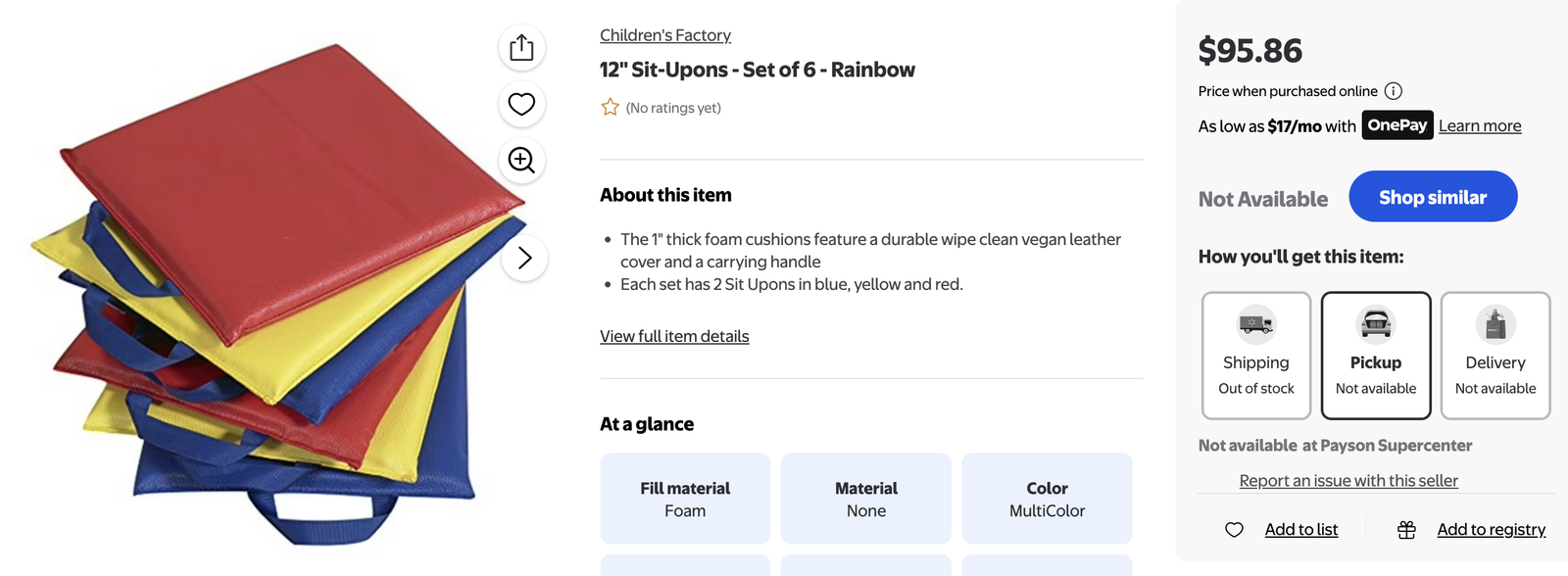Image resolution: width=1568 pixels, height=576 pixels.
Task: Click the heart icon beside Add to list
Action: click(x=1234, y=530)
